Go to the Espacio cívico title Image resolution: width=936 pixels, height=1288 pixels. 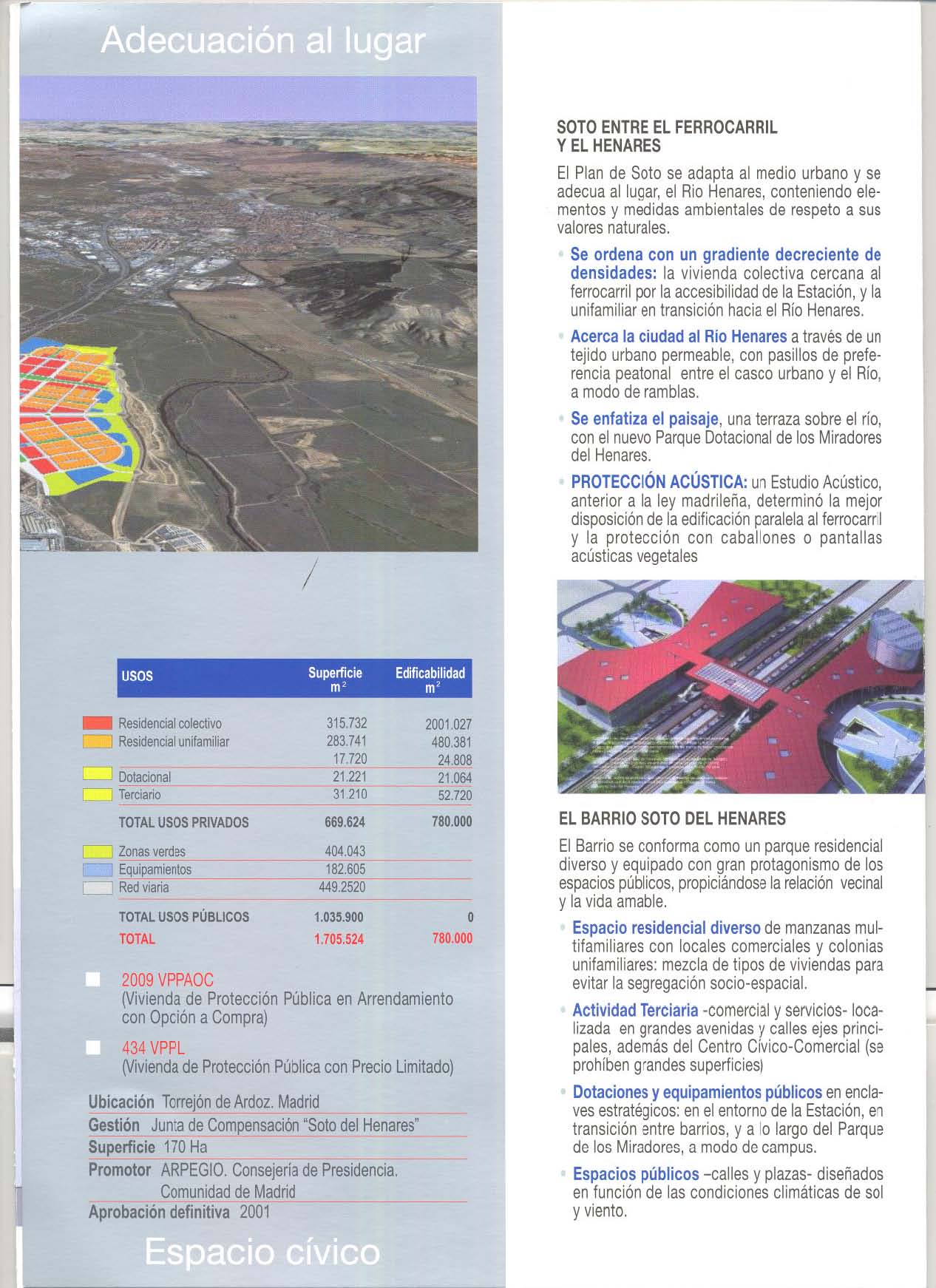coord(262,1253)
